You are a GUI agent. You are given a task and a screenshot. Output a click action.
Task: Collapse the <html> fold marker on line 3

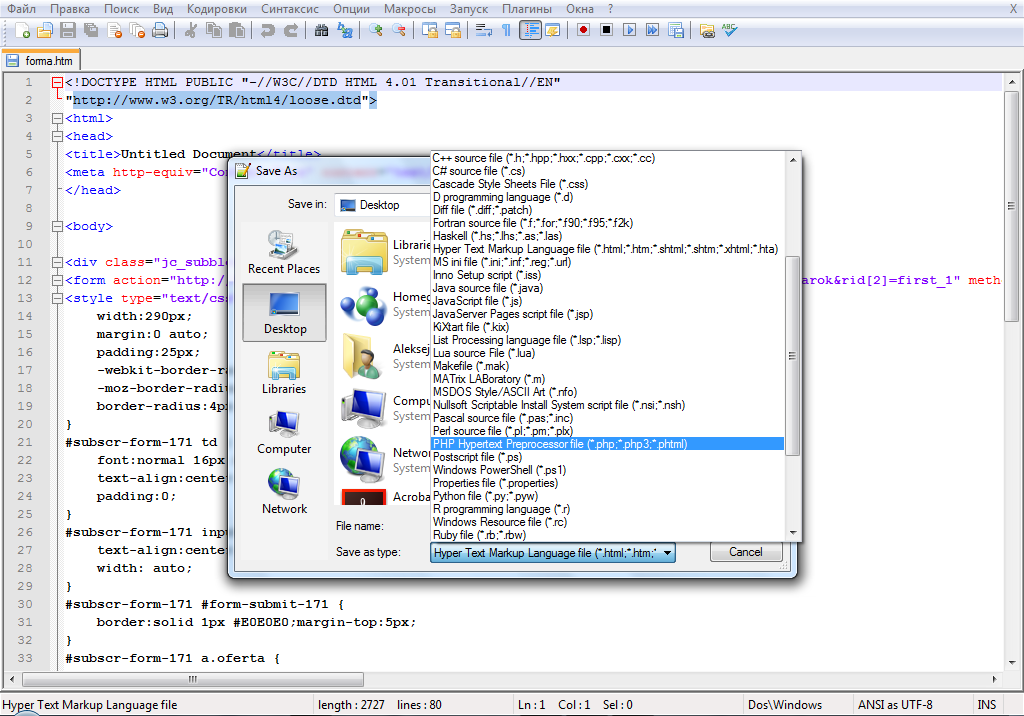(x=57, y=118)
